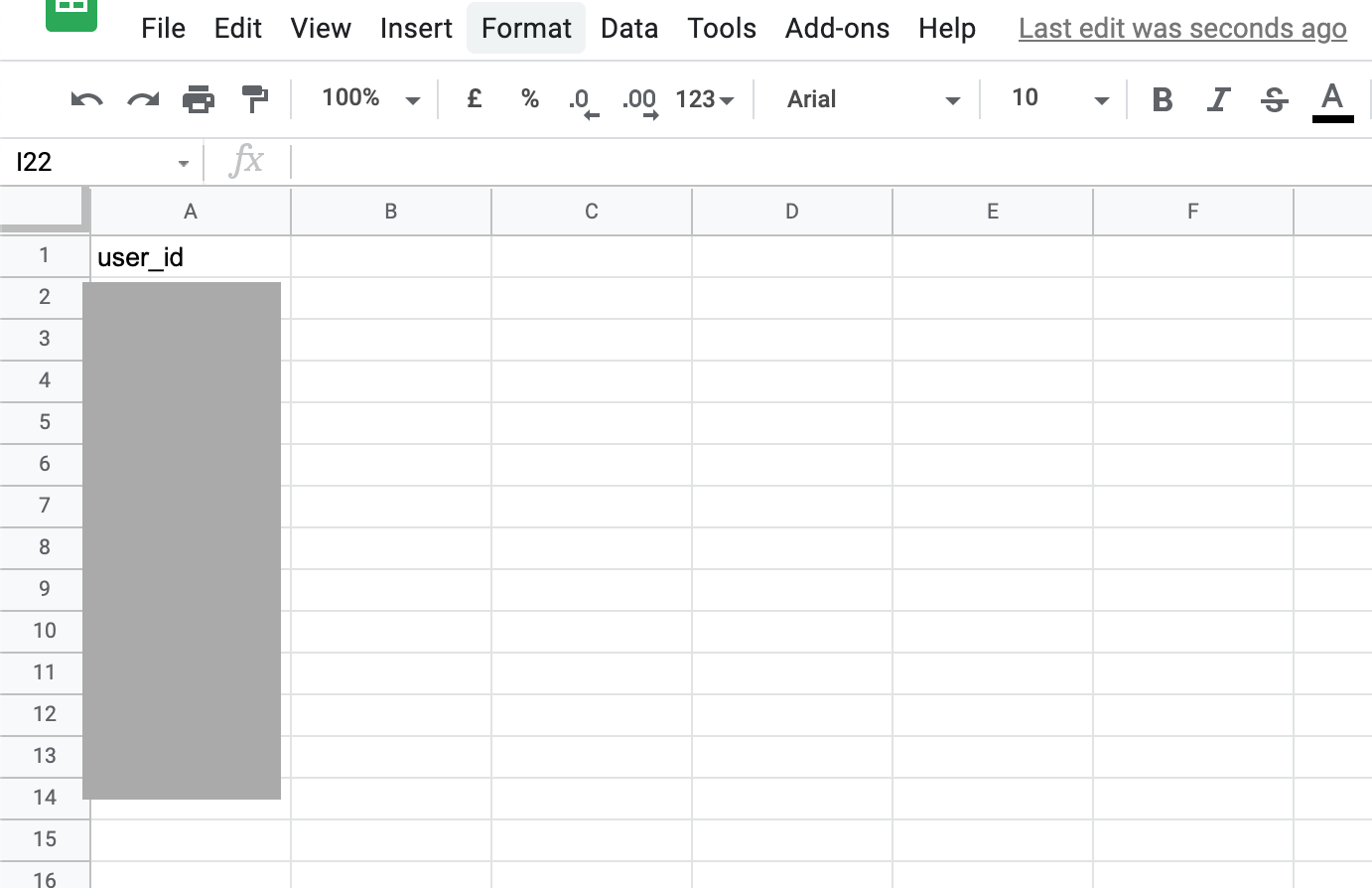Image resolution: width=1372 pixels, height=888 pixels.
Task: Click the Print icon
Action: 199,99
